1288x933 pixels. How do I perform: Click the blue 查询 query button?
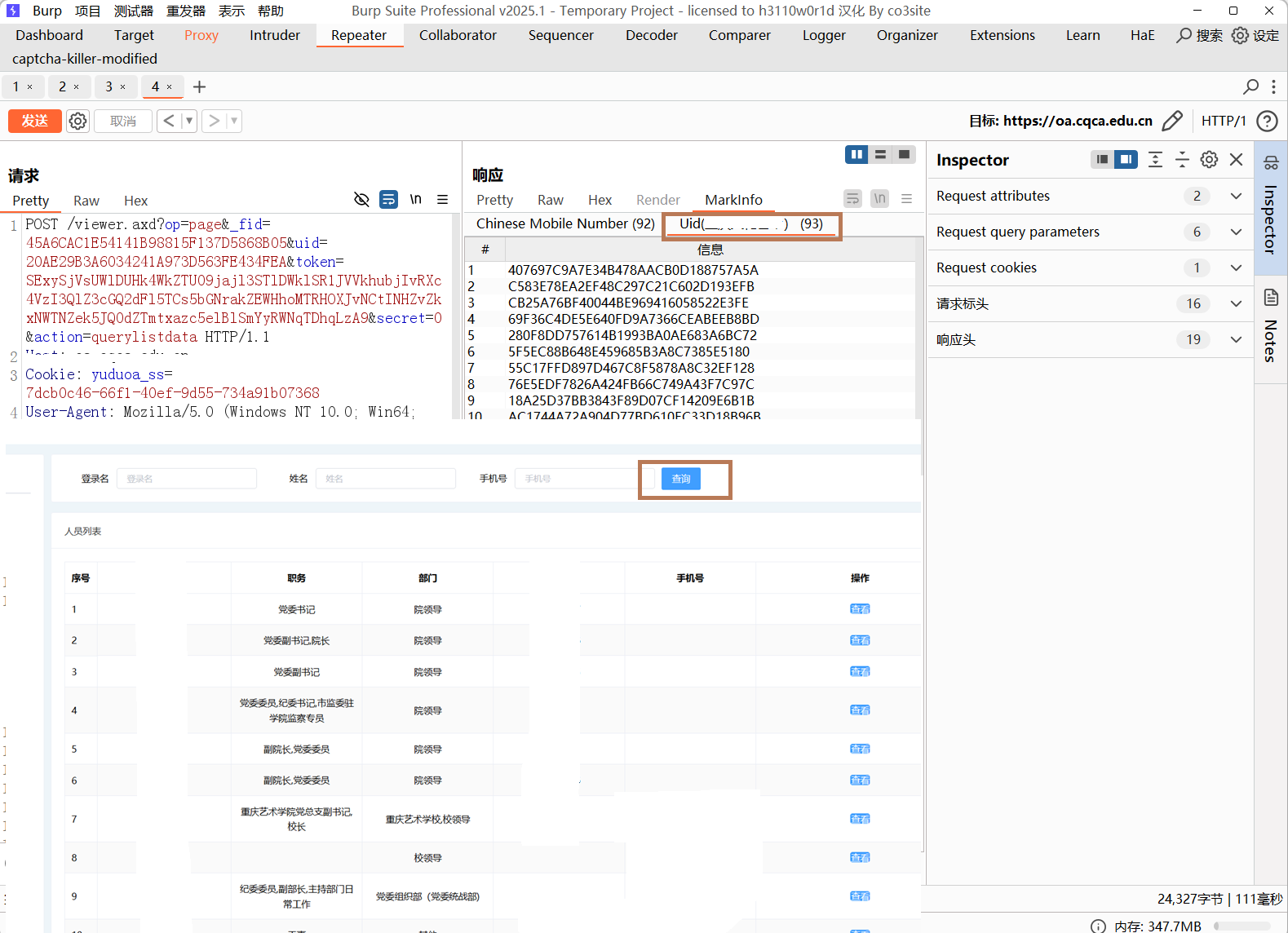(681, 479)
